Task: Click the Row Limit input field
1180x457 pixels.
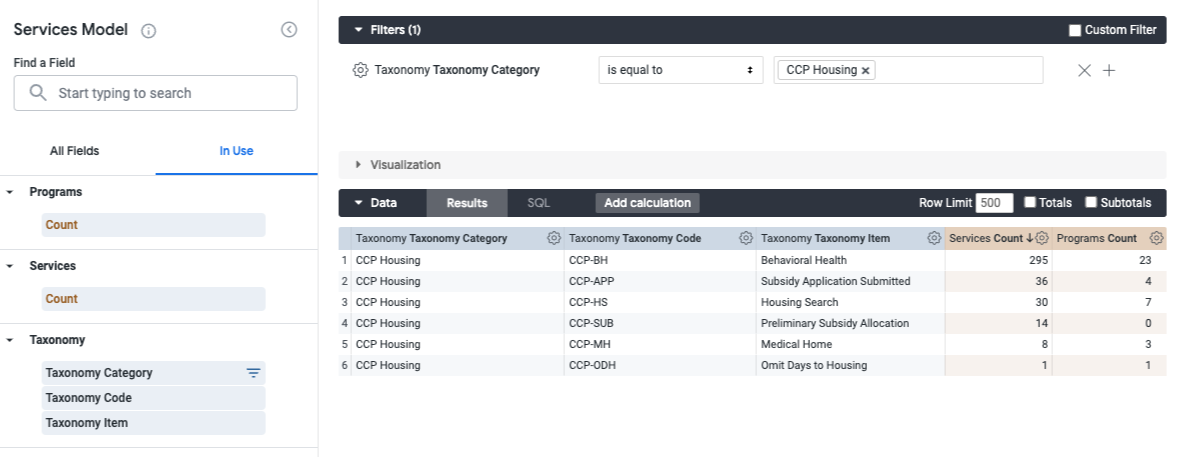Action: (x=994, y=203)
